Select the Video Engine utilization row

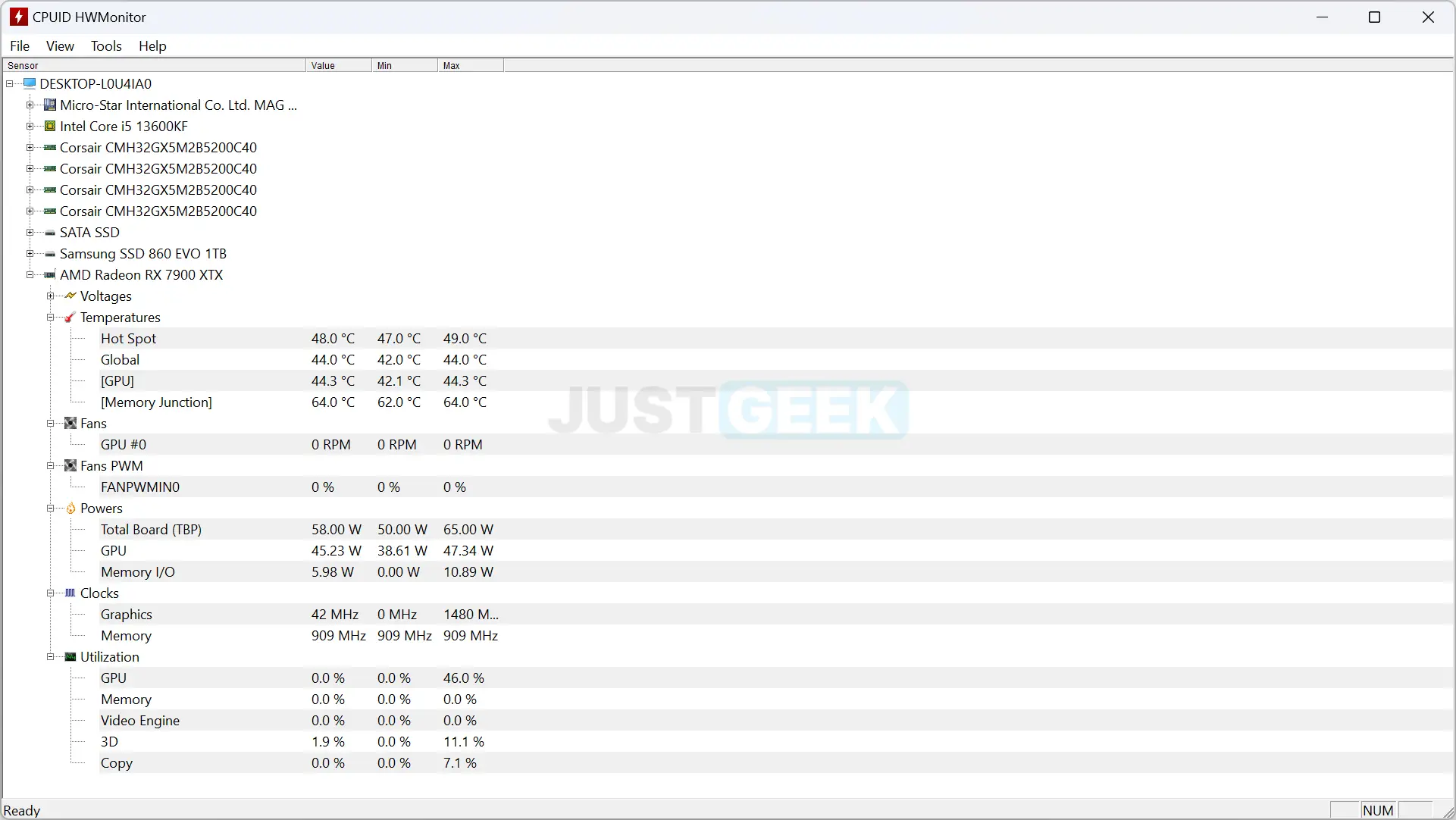(776, 721)
